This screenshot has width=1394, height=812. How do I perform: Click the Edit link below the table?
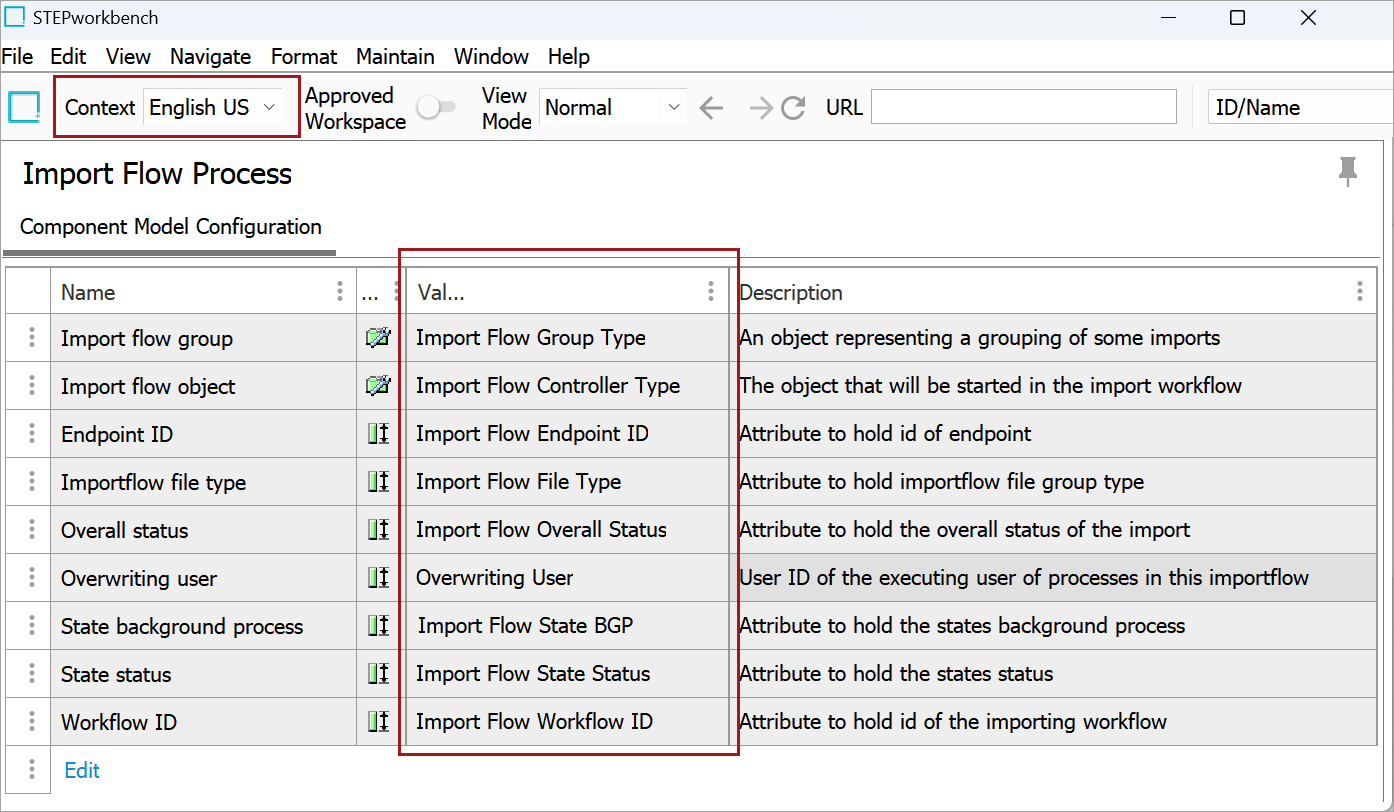(82, 770)
